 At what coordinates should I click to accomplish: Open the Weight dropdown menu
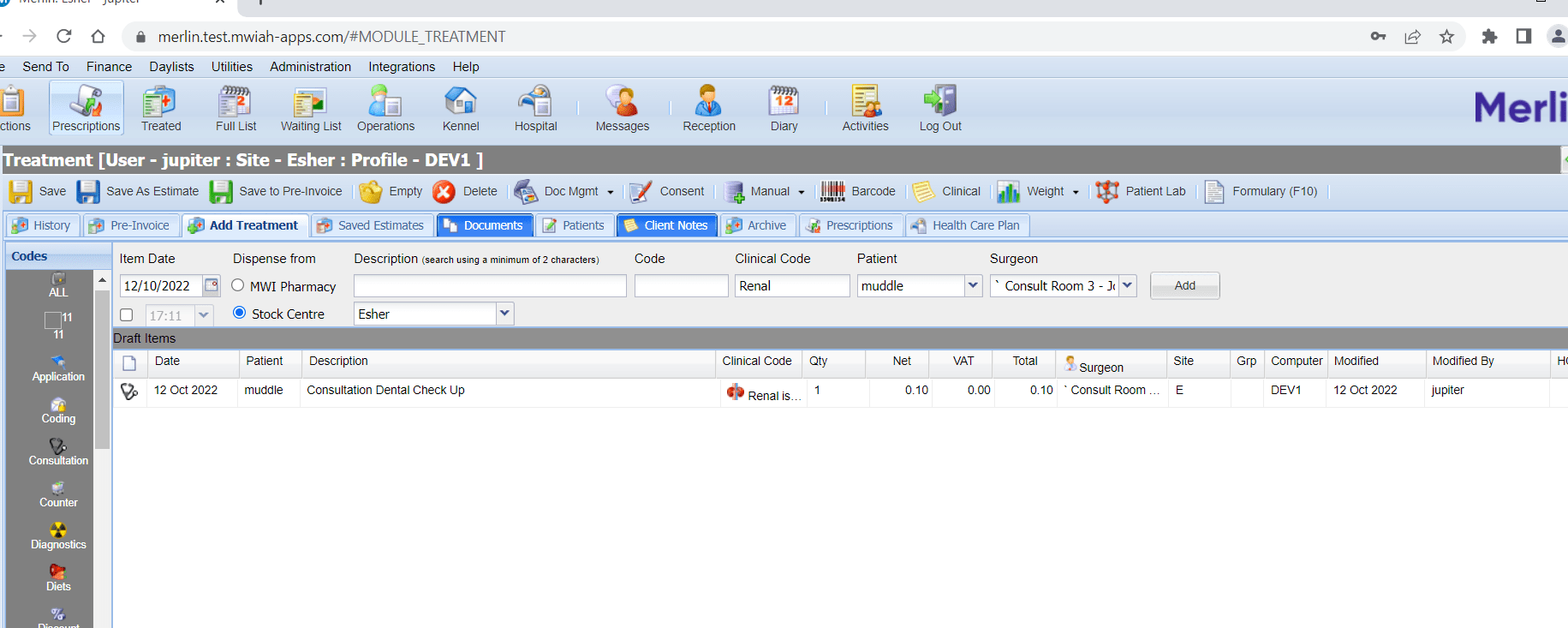[x=1076, y=192]
